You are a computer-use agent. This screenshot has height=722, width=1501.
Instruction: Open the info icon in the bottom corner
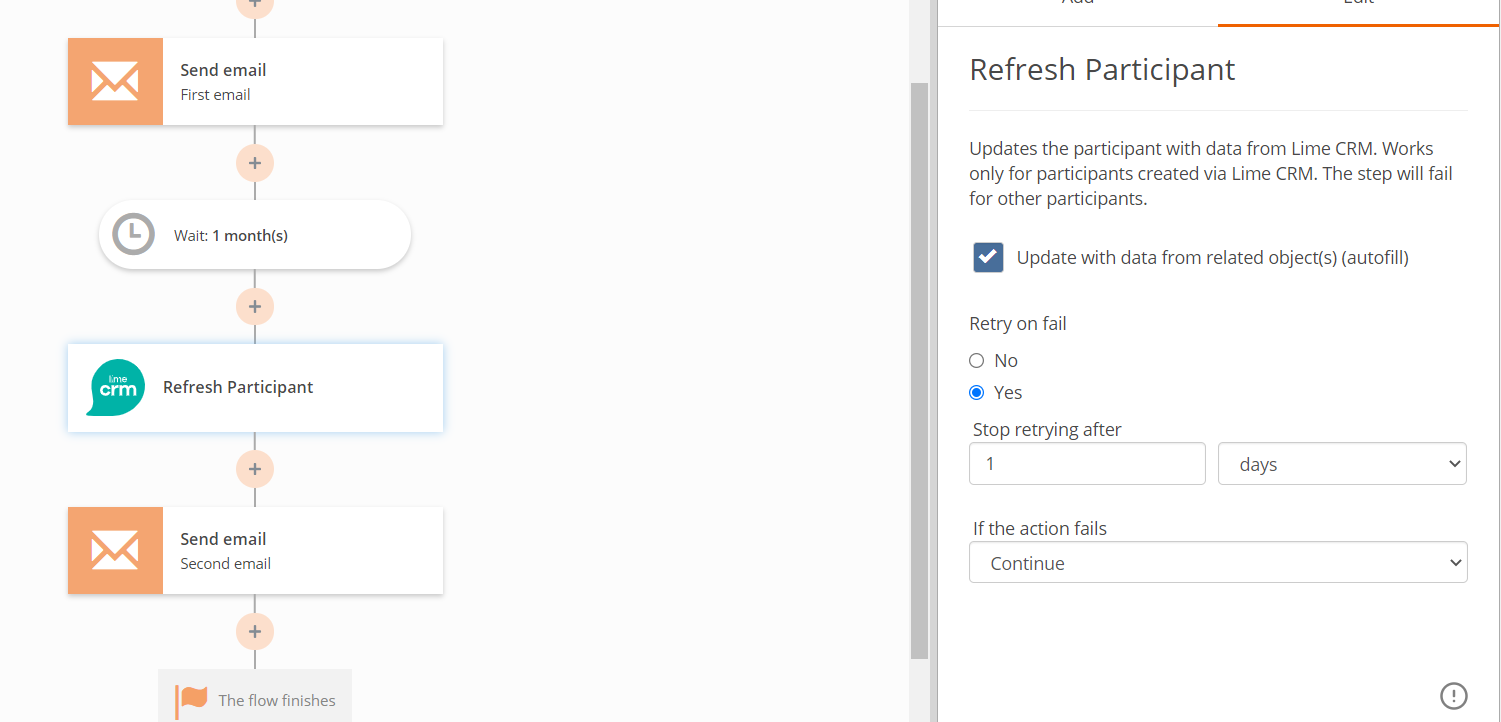(x=1455, y=695)
